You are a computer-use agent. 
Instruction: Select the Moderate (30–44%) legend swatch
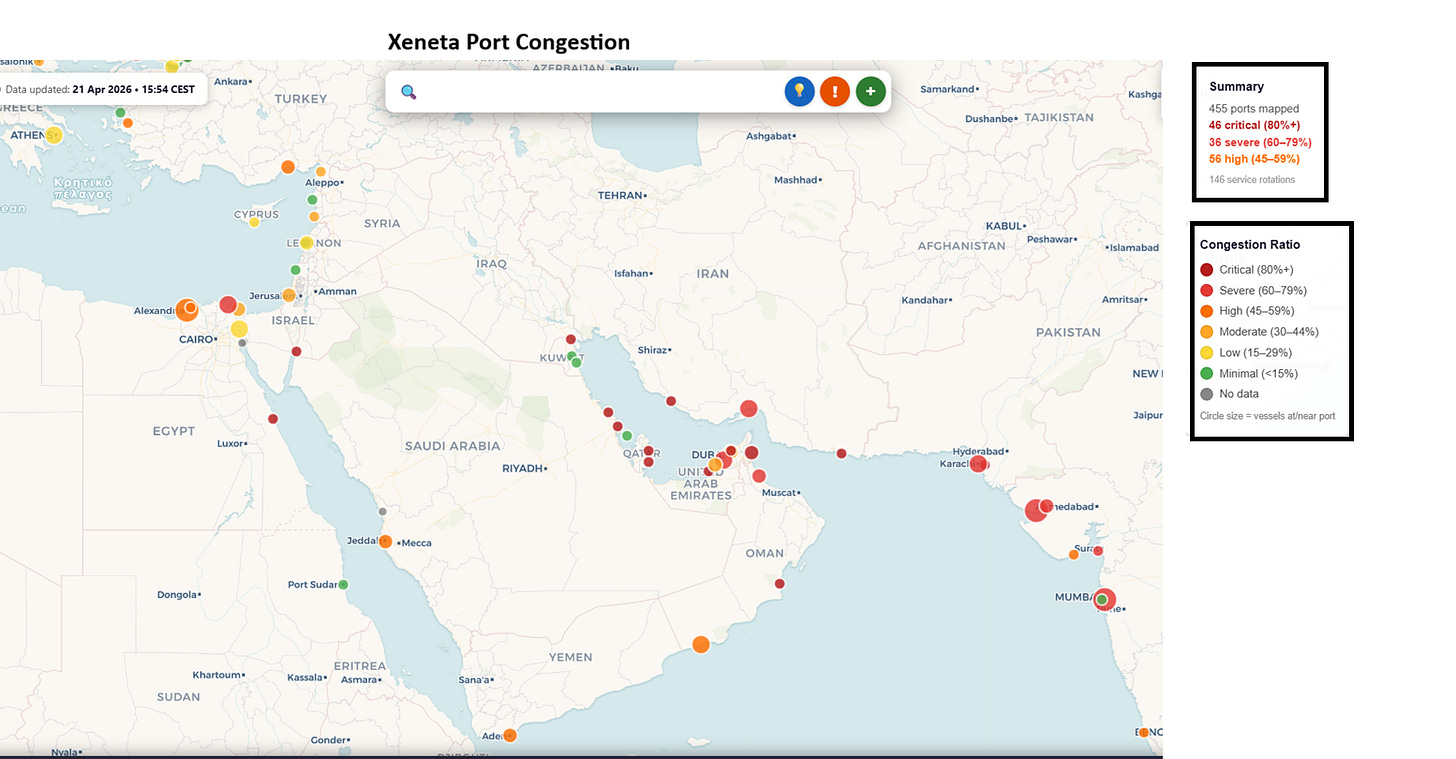[x=1207, y=332]
